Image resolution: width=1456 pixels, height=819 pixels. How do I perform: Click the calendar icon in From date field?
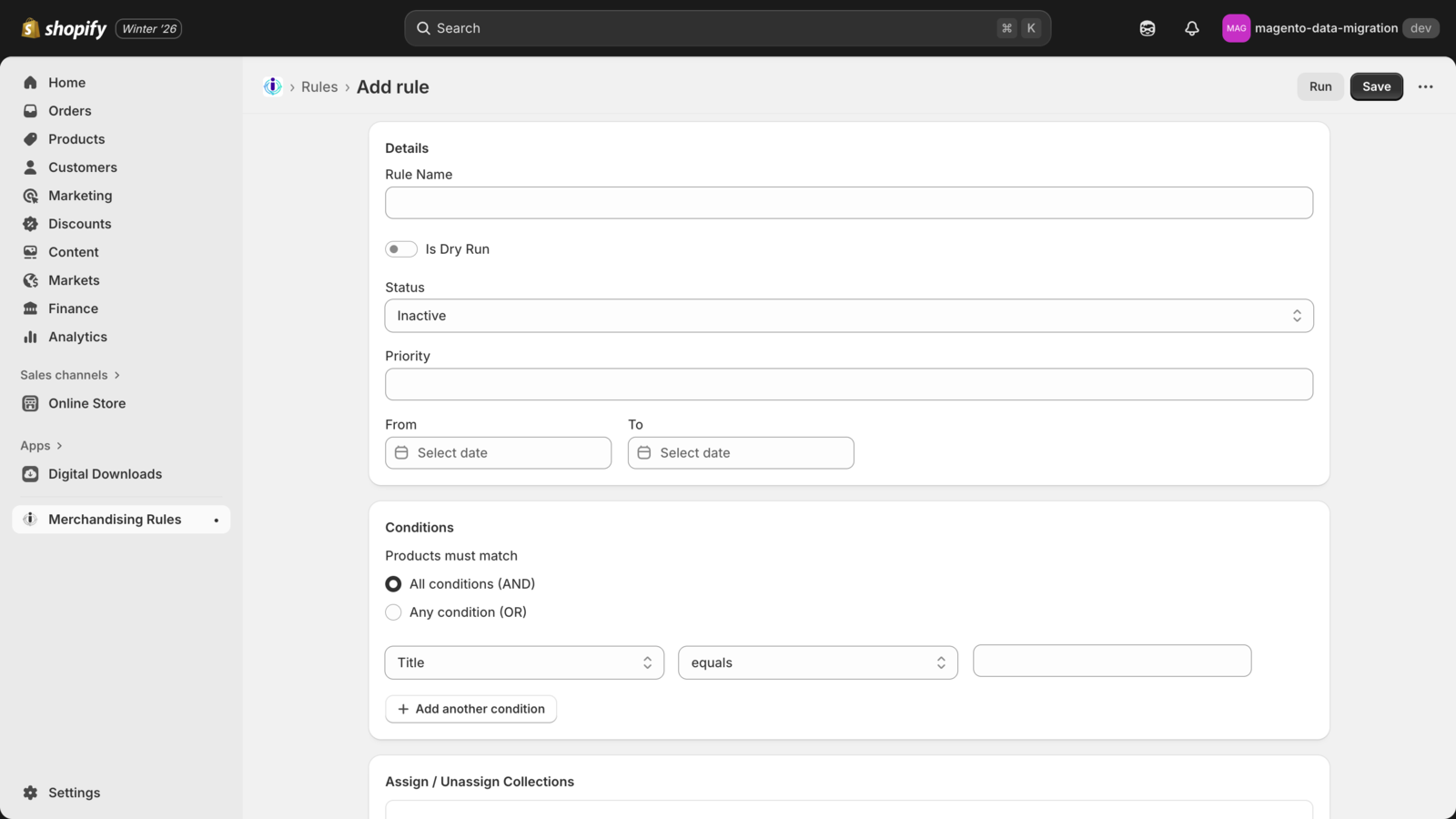401,453
